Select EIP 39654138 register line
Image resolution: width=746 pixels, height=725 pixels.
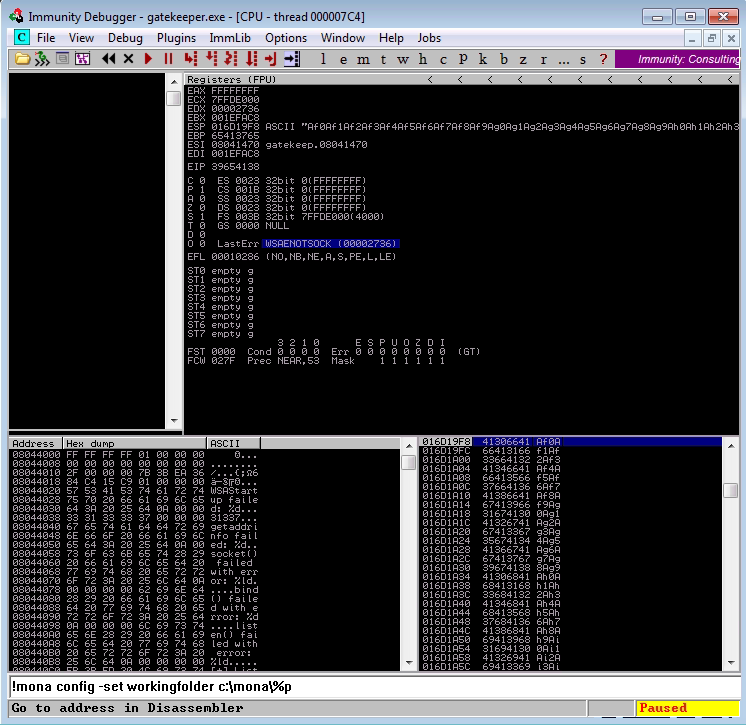223,167
